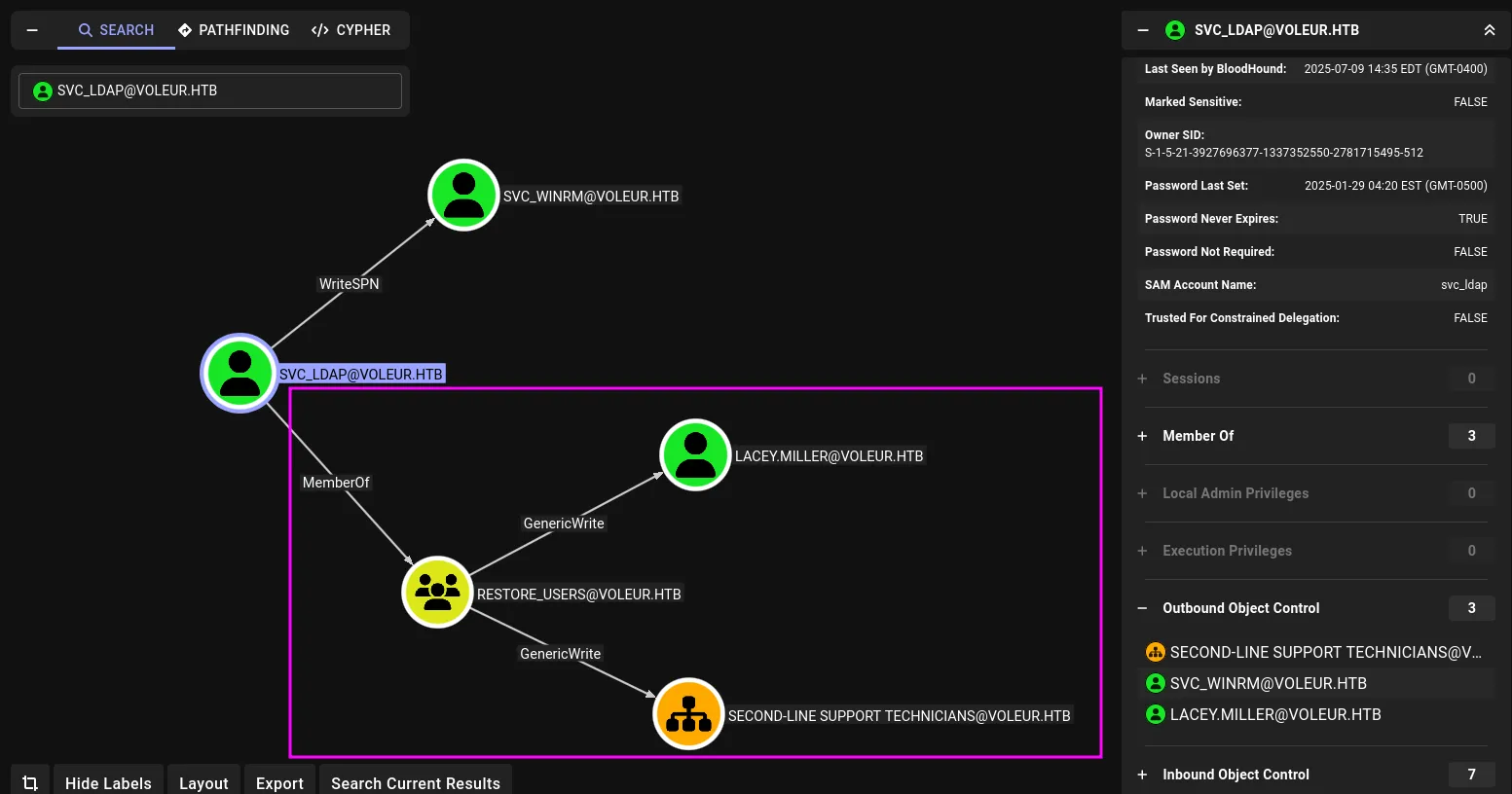Click the LACEY.MILLER user node icon
The width and height of the screenshot is (1512, 794).
[x=695, y=454]
